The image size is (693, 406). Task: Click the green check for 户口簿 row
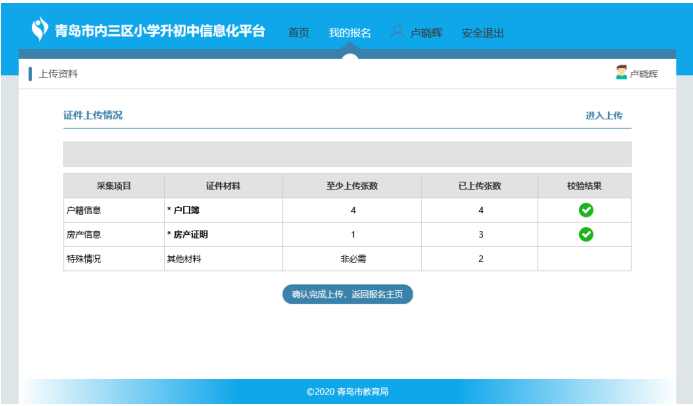coord(586,210)
